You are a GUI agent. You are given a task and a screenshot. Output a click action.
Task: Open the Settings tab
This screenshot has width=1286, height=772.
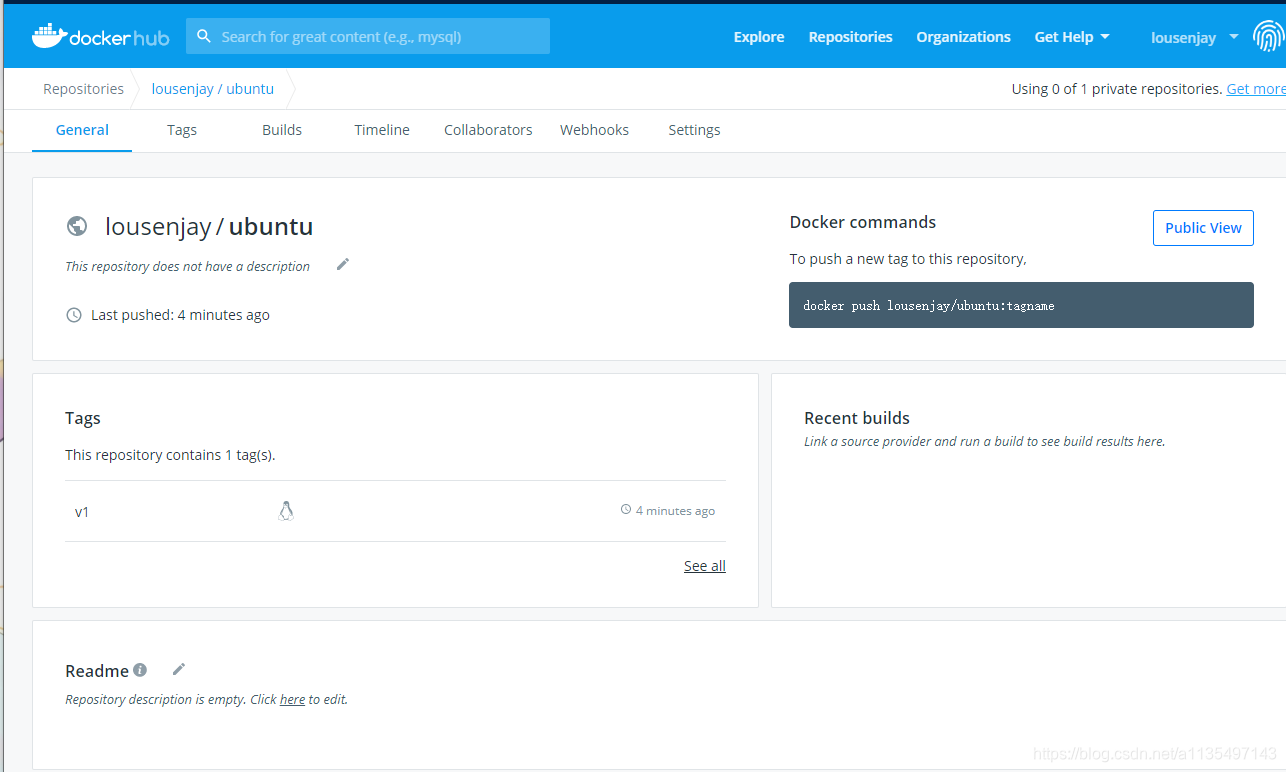point(694,130)
